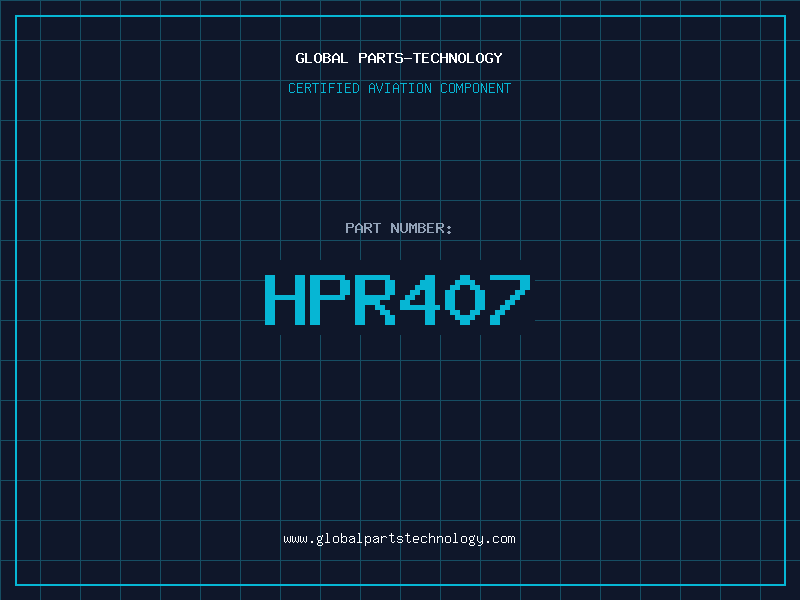
Task: Click the digit 4 in HPR407
Action: tap(419, 298)
